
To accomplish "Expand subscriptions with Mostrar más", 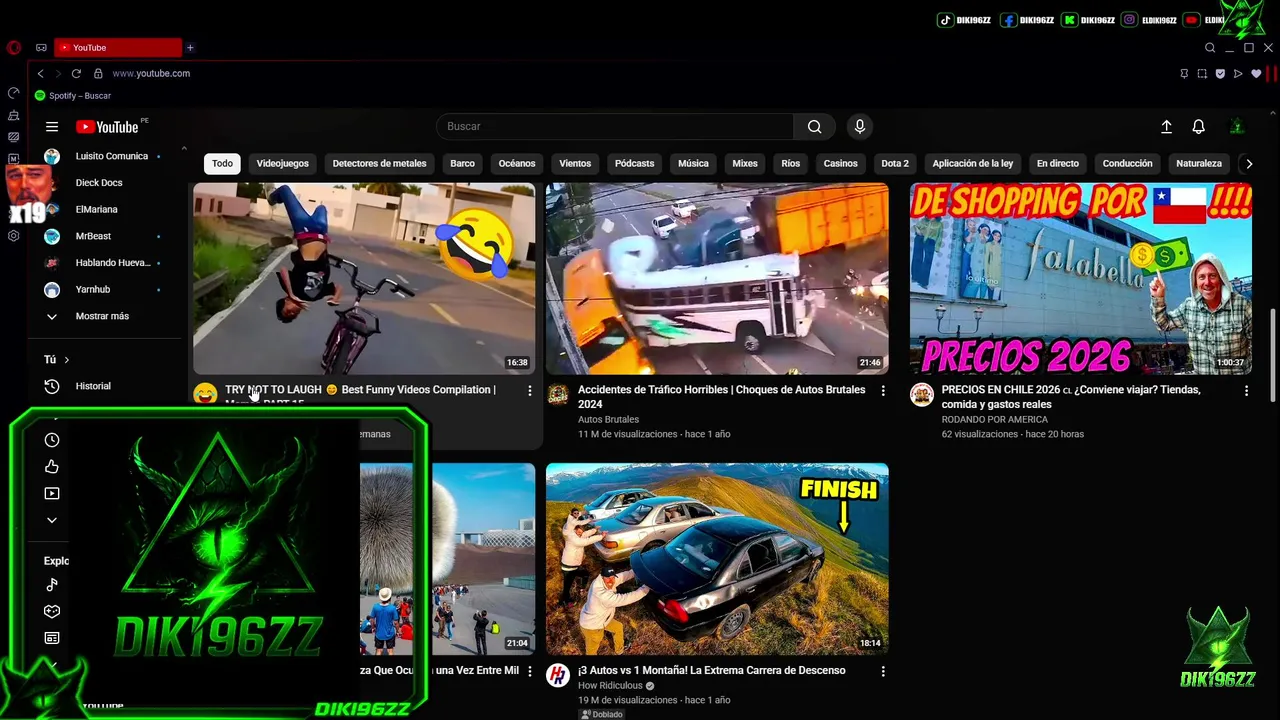I will click(x=103, y=316).
